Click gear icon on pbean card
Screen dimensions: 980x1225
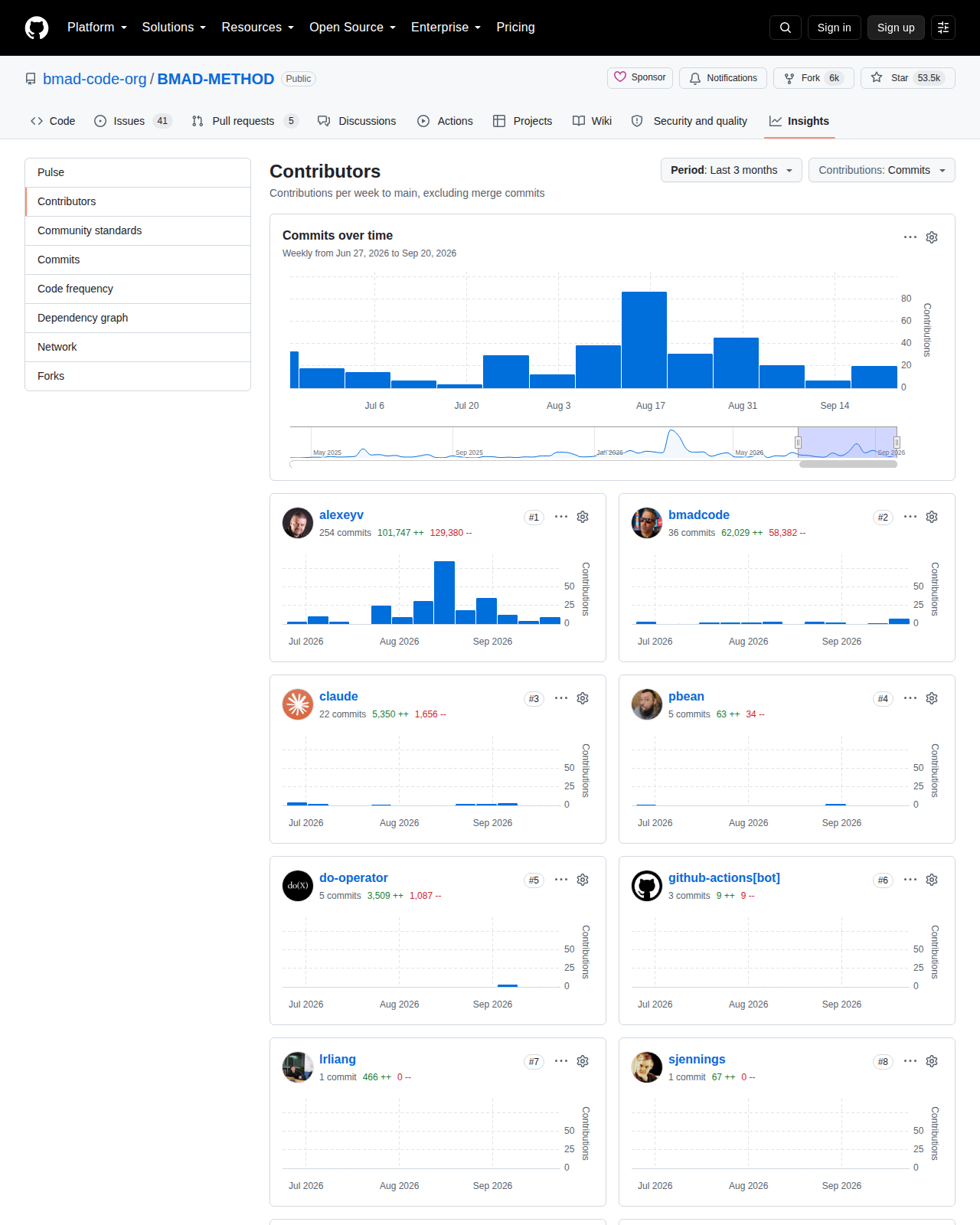932,698
